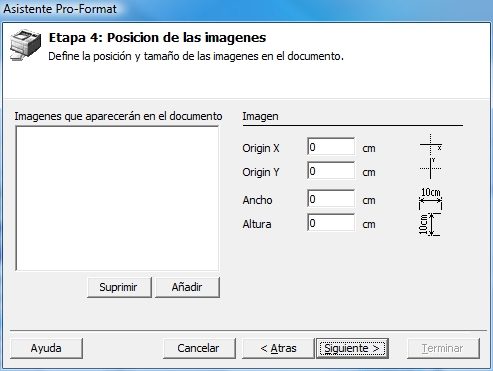Click the Terminar button
Image resolution: width=493 pixels, height=371 pixels.
tap(443, 348)
